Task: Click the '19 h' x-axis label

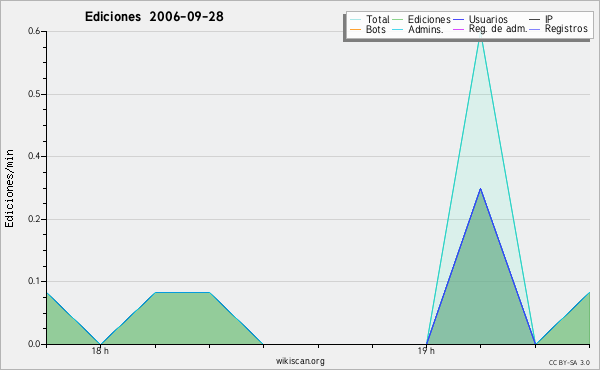Action: tap(426, 351)
